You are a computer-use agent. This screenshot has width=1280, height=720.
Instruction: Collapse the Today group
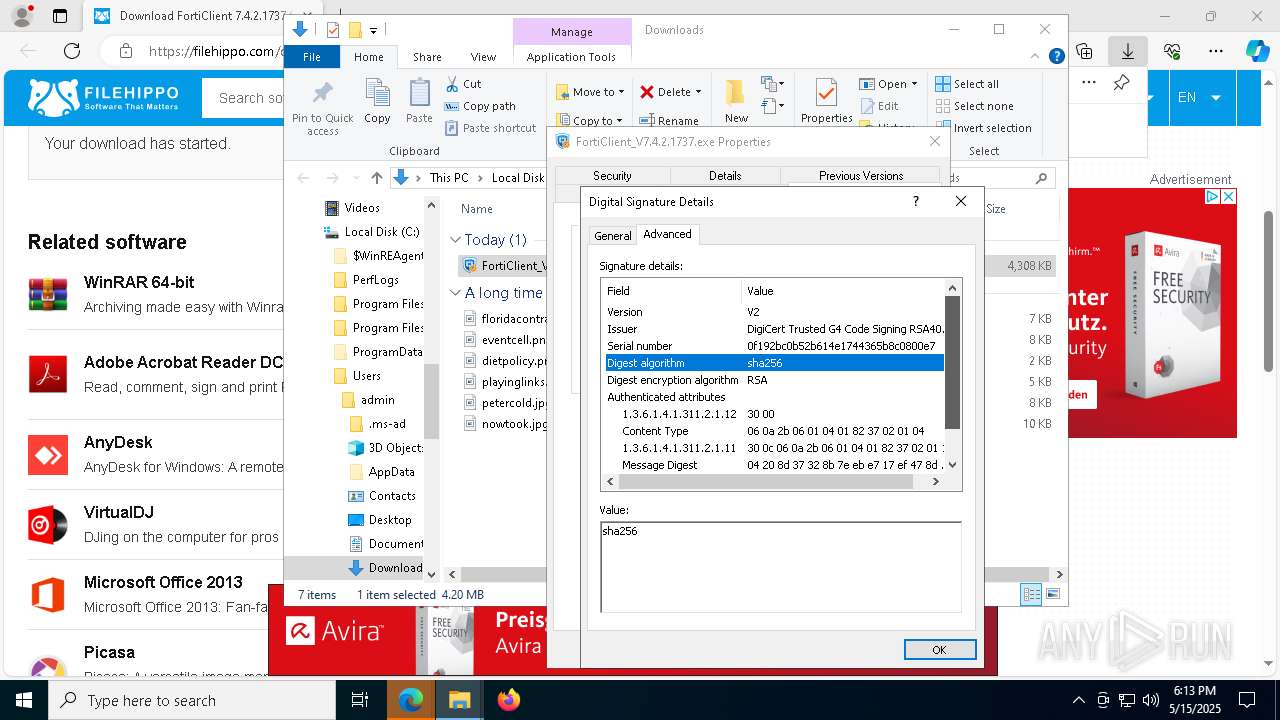pyautogui.click(x=455, y=240)
